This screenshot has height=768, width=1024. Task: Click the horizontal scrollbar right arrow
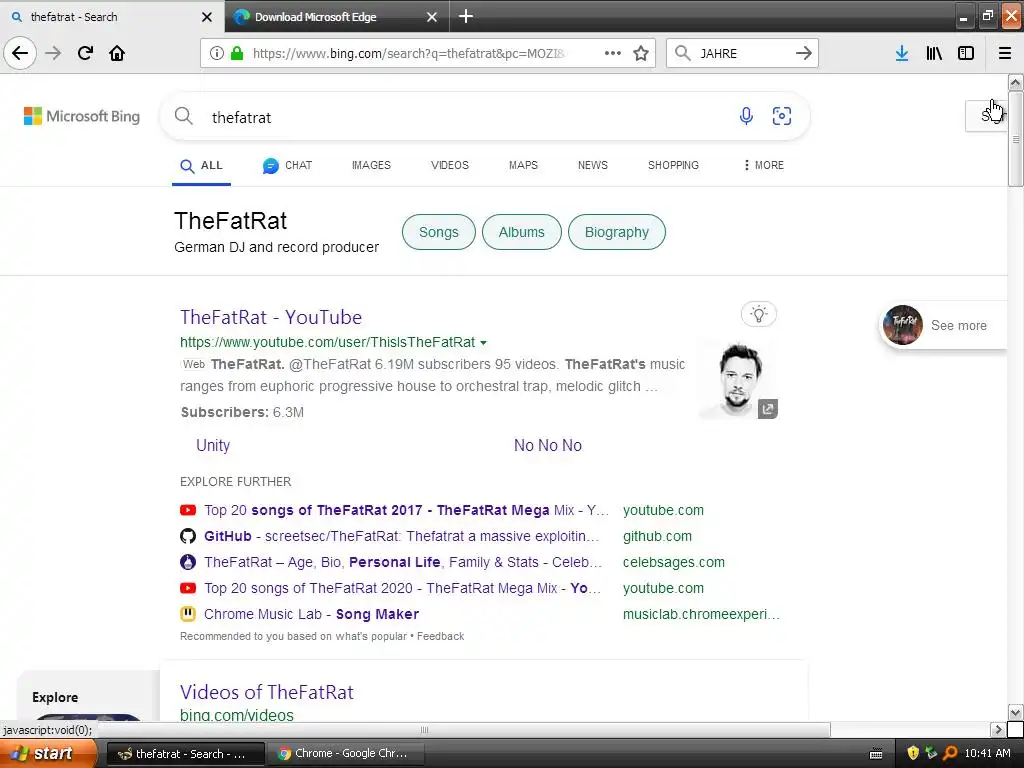pos(998,729)
